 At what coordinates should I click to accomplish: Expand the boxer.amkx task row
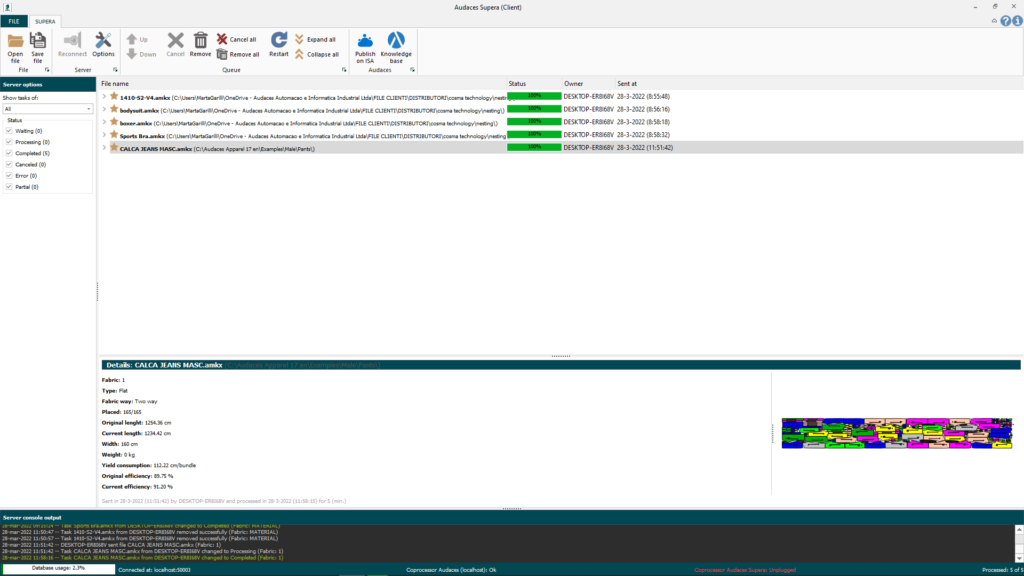[104, 122]
